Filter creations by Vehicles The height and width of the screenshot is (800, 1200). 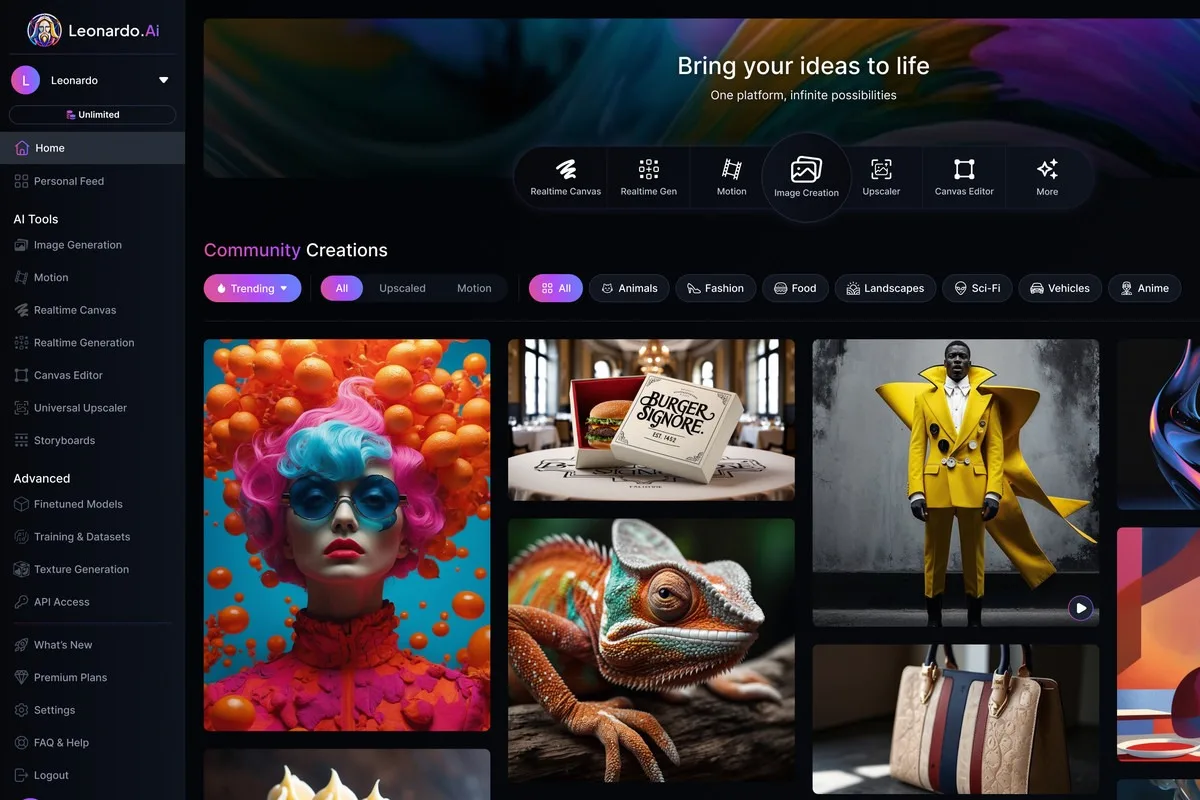[x=1060, y=288]
